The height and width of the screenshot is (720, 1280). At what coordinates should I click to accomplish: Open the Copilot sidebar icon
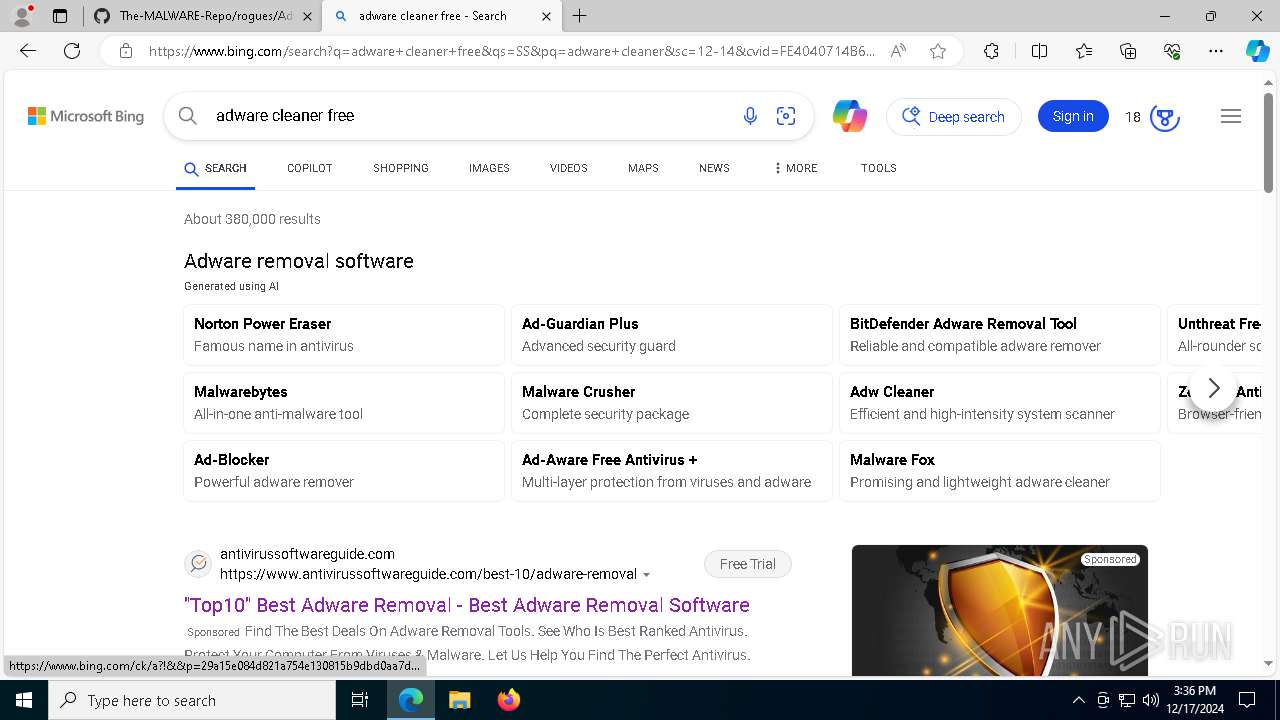coord(1257,51)
